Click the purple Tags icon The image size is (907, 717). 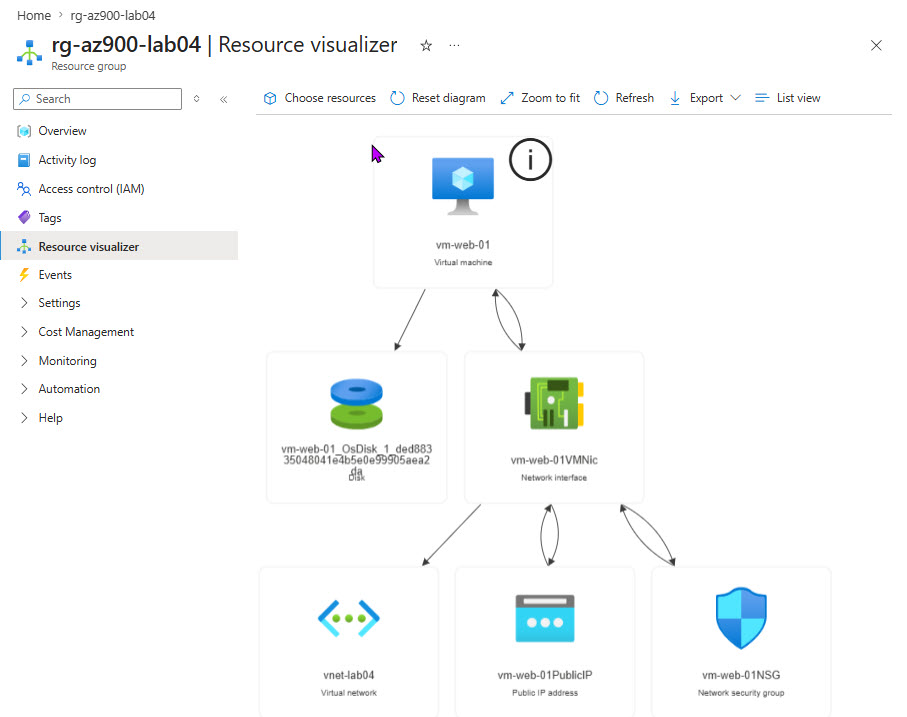(x=24, y=217)
